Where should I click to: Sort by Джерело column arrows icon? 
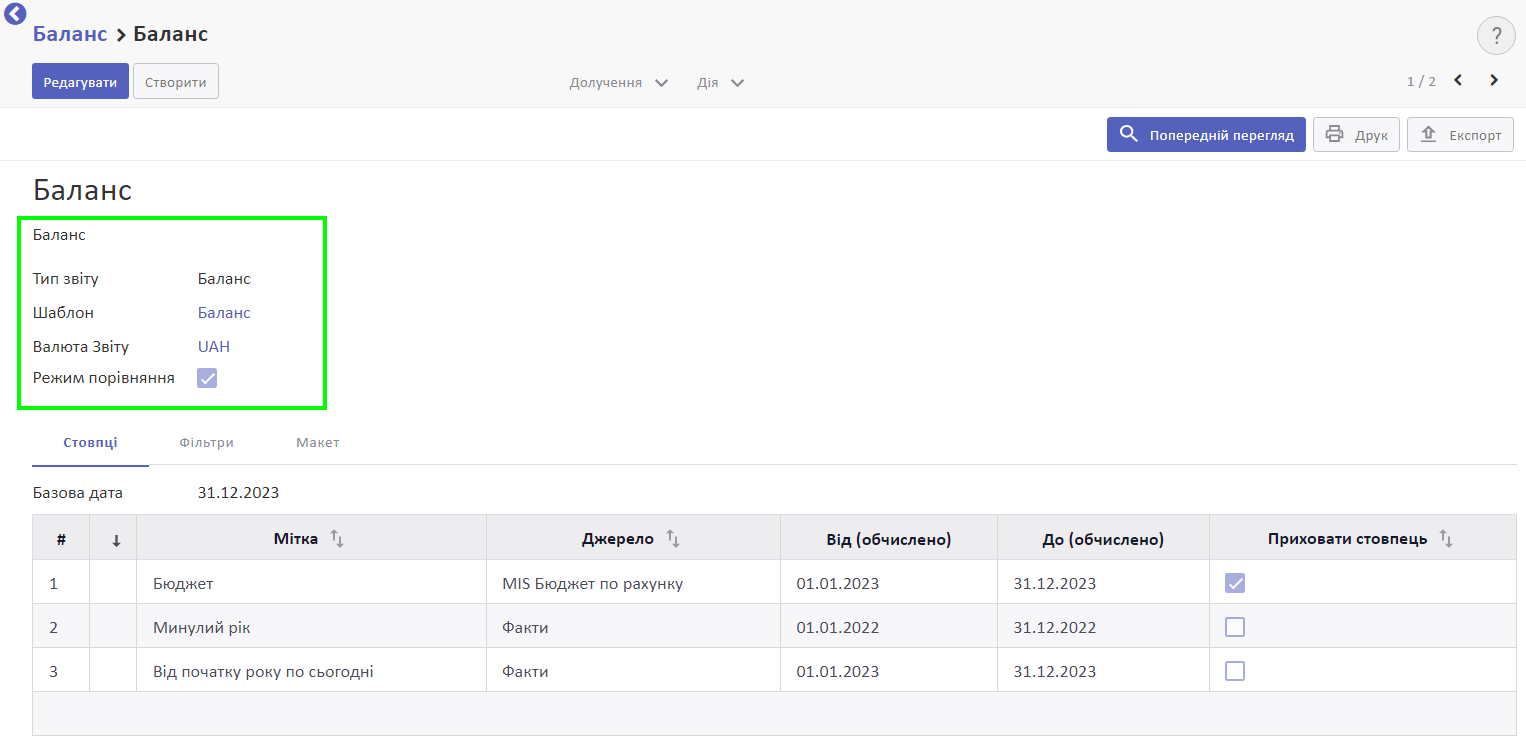(673, 539)
